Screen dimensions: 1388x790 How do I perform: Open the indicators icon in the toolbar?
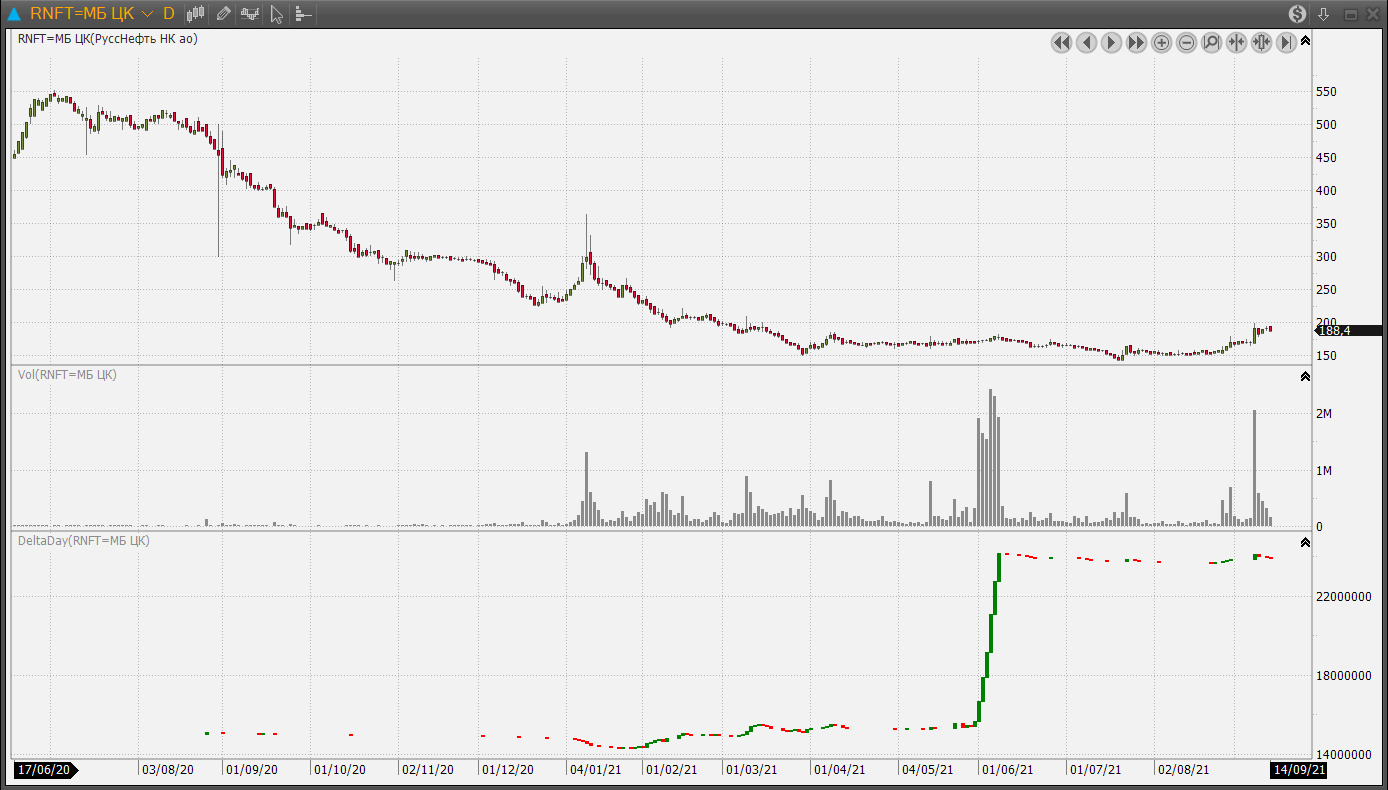[x=250, y=14]
